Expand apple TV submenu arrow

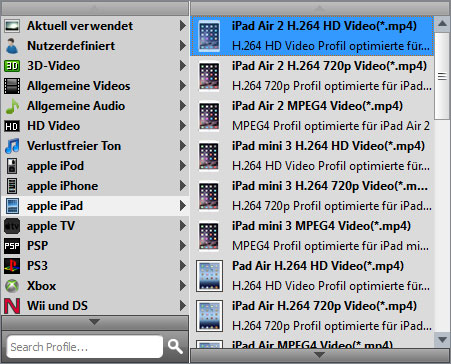click(x=183, y=226)
